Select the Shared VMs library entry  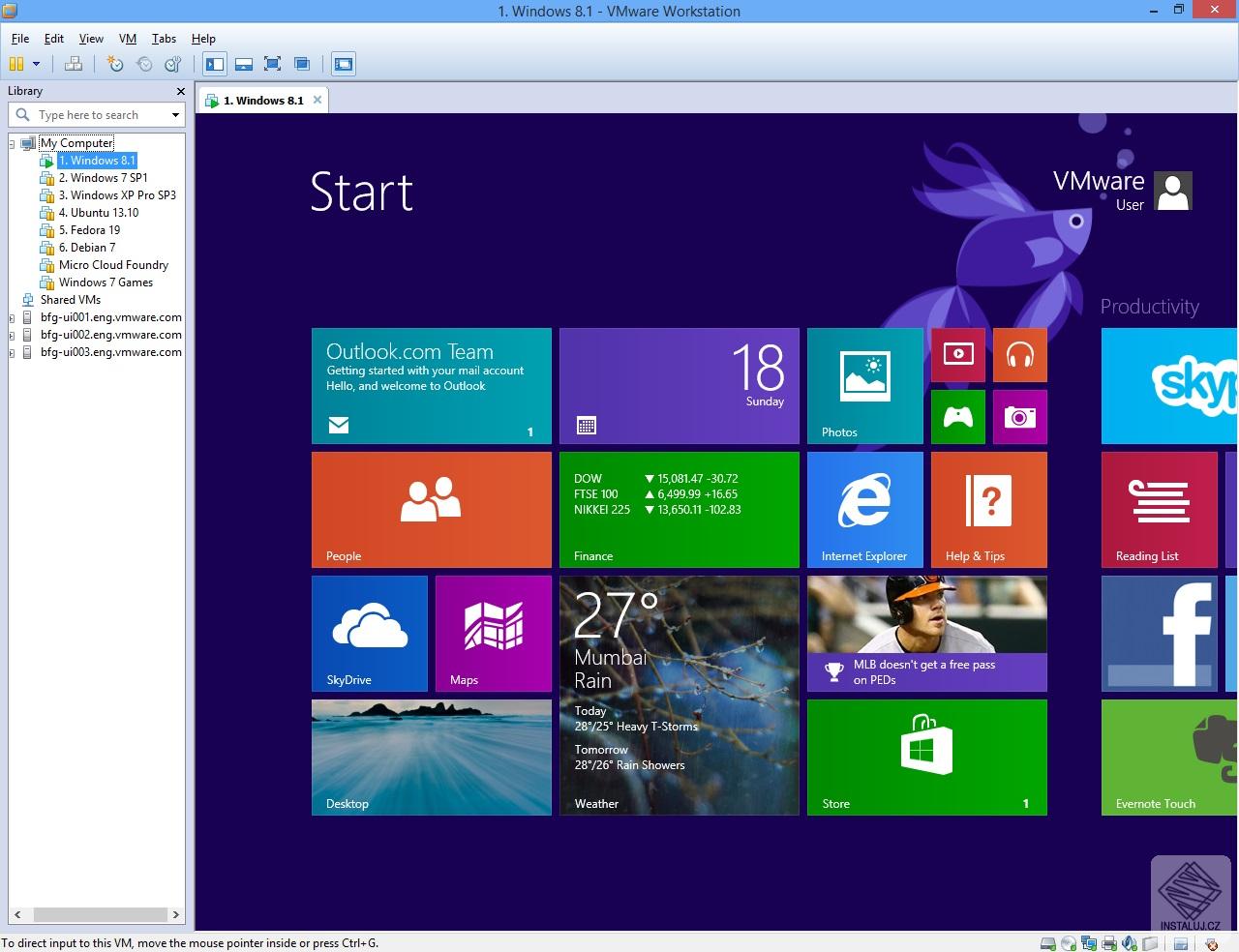(70, 300)
